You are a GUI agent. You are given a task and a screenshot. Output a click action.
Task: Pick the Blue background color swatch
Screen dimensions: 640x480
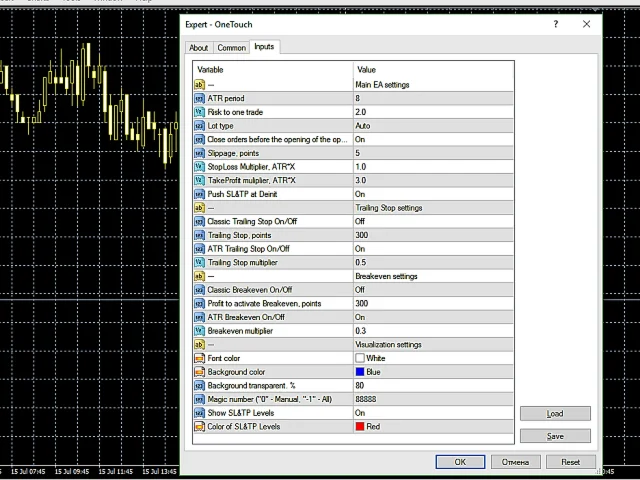[360, 372]
